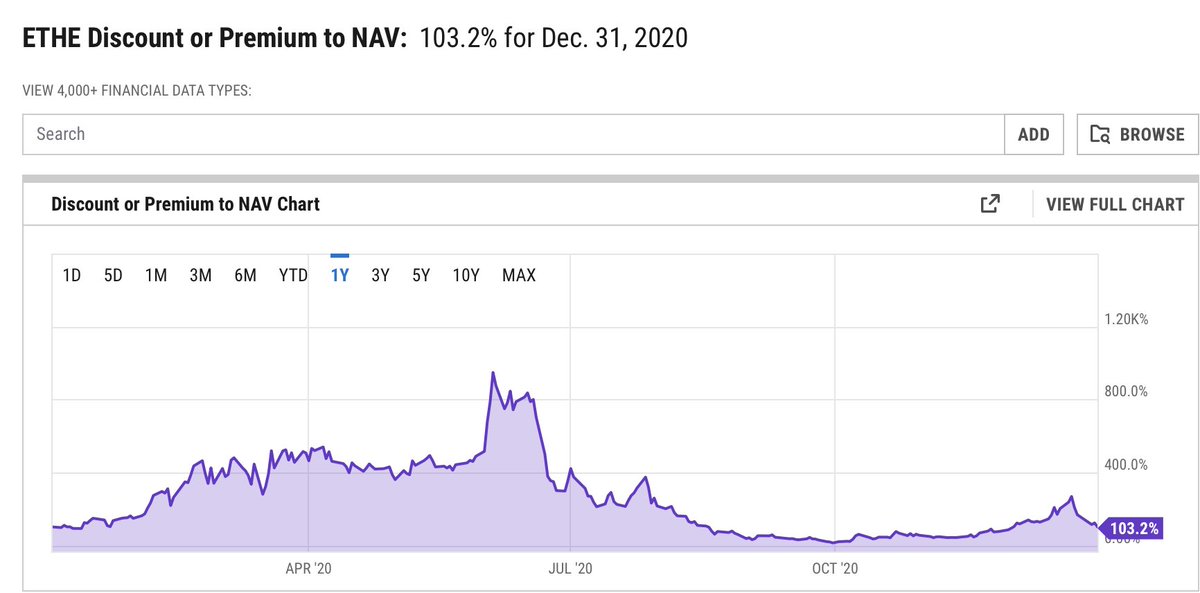The height and width of the screenshot is (593, 1200).
Task: Click the ADD button
Action: click(1034, 134)
